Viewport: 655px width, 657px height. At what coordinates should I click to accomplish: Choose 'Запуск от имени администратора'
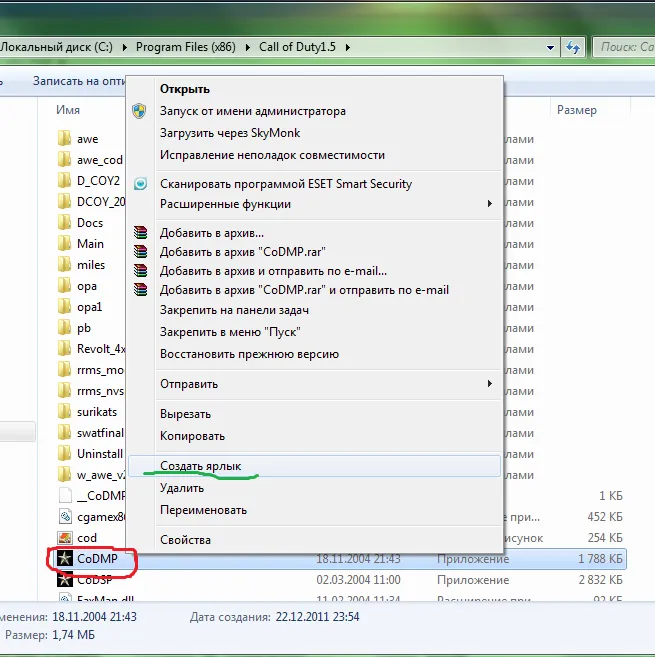(314, 111)
